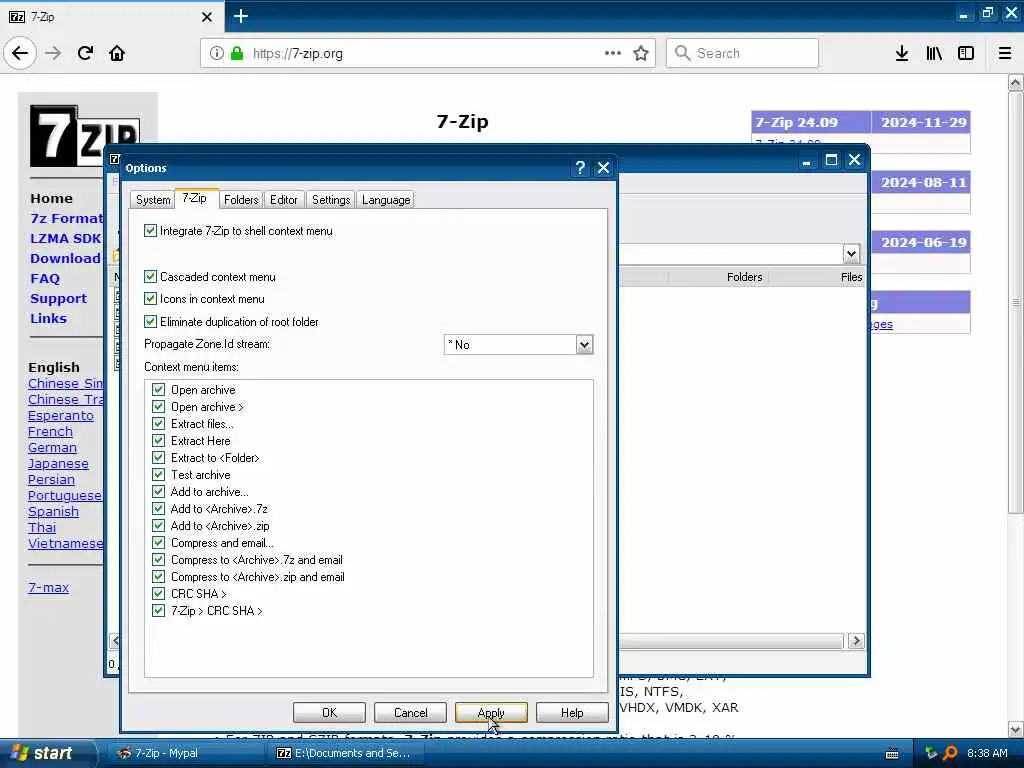Click File Manager horizontal scrollbar right arrow
The width and height of the screenshot is (1024, 768).
(x=856, y=641)
